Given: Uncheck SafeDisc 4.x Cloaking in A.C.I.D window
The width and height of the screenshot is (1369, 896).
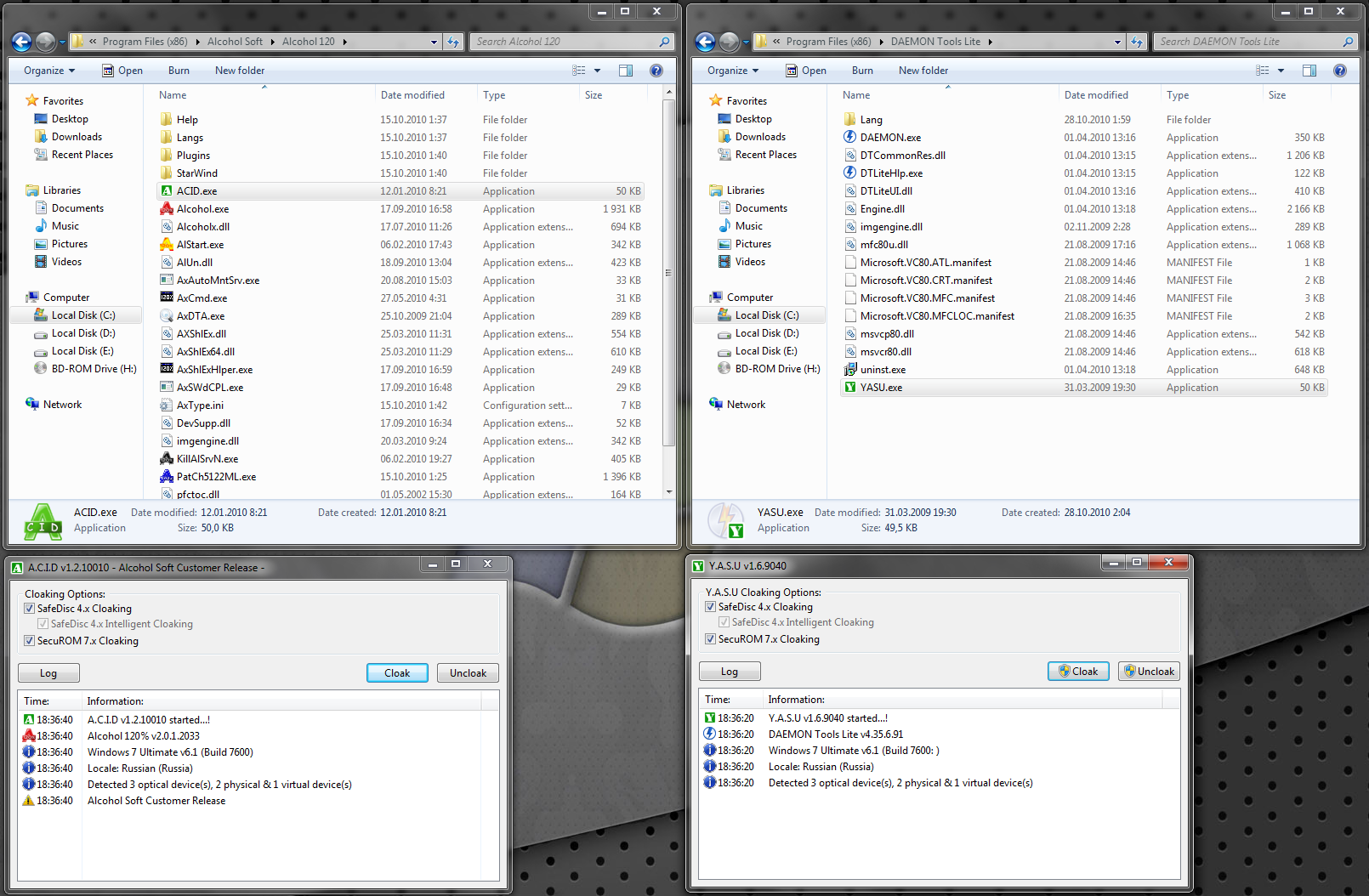Looking at the screenshot, I should 30,609.
